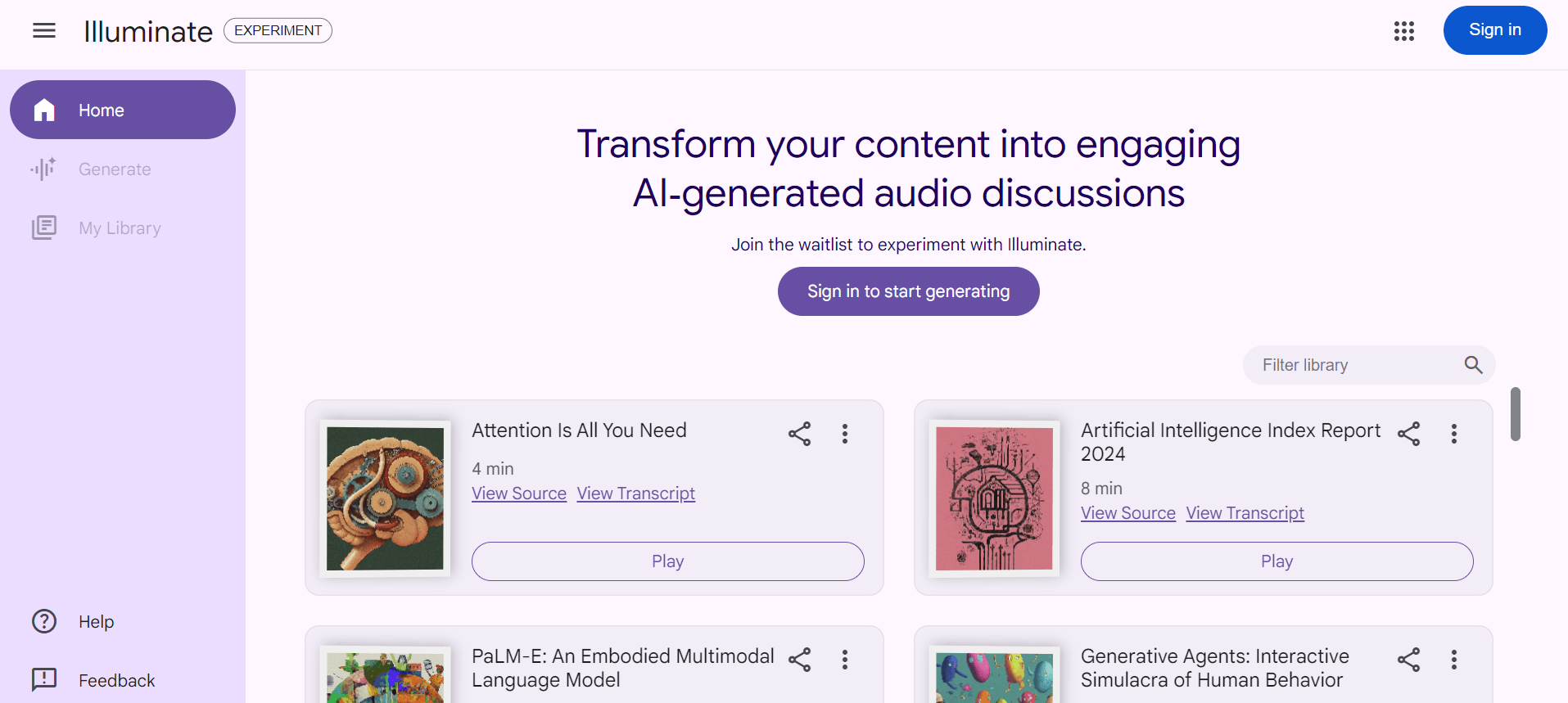Play Attention Is All You Need
The width and height of the screenshot is (1568, 703).
[x=668, y=561]
